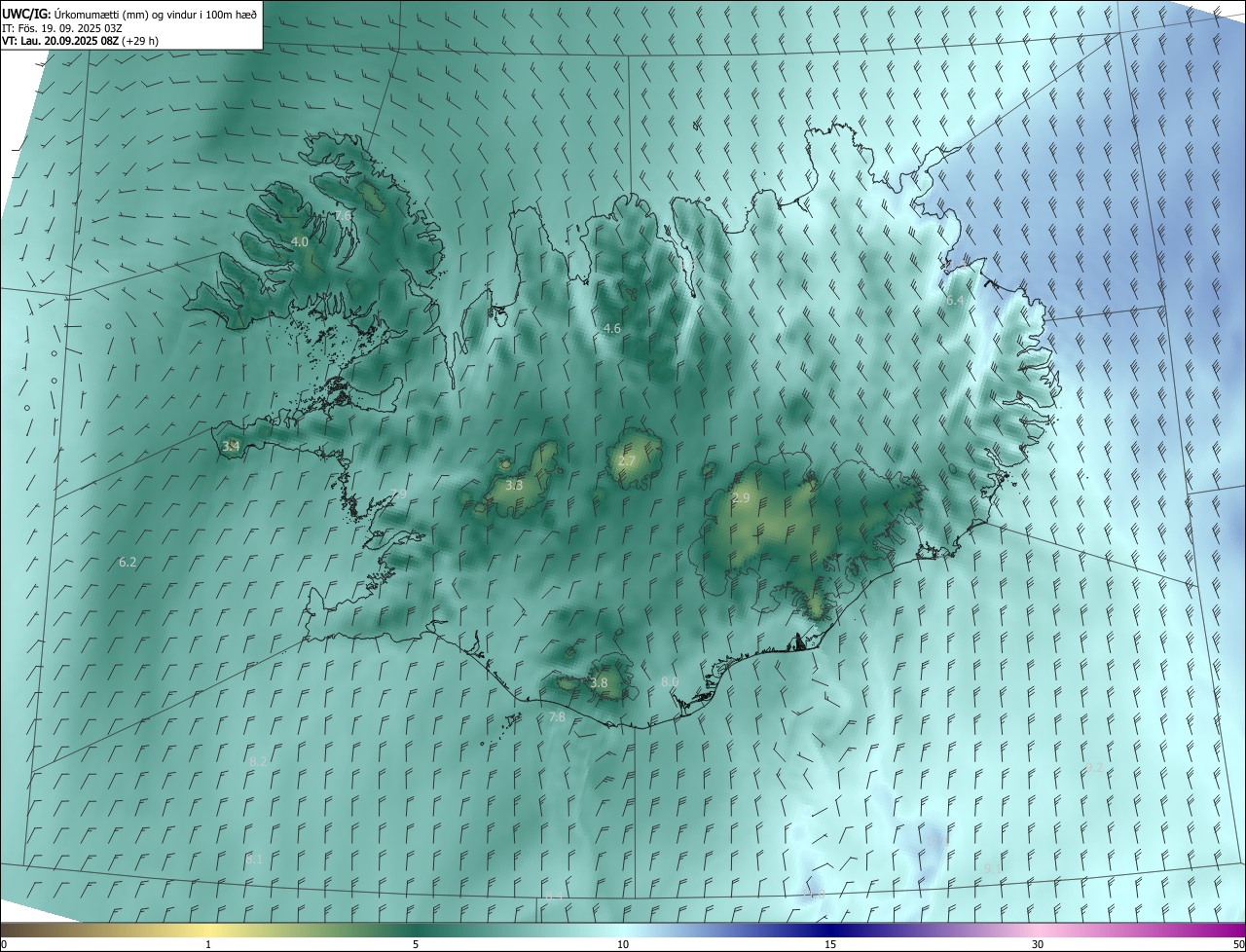The image size is (1246, 952).
Task: Click the 0 tick on the color scale
Action: tap(4, 944)
